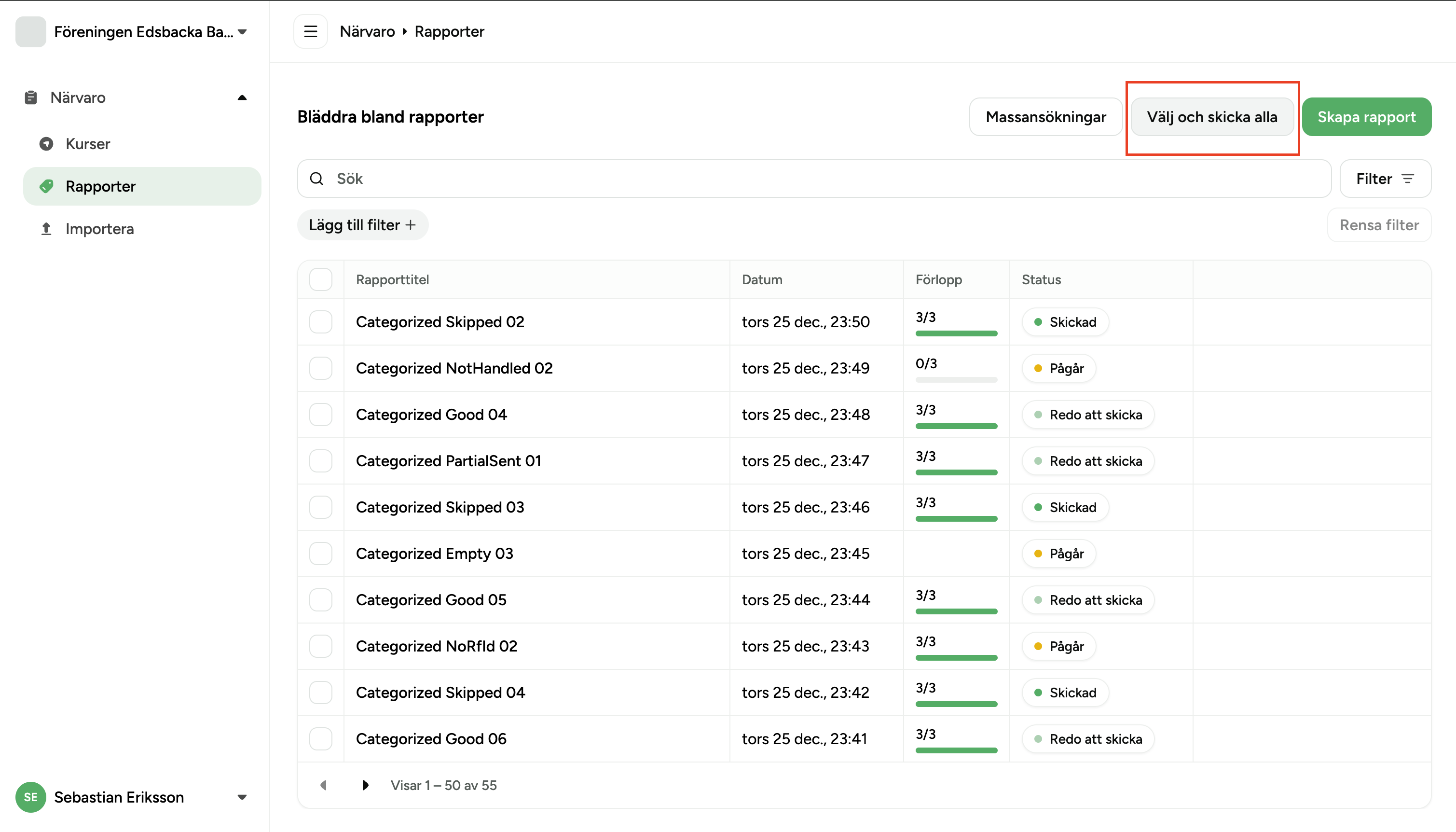1456x832 pixels.
Task: Toggle the hamburger sidebar menu button
Action: 310,31
